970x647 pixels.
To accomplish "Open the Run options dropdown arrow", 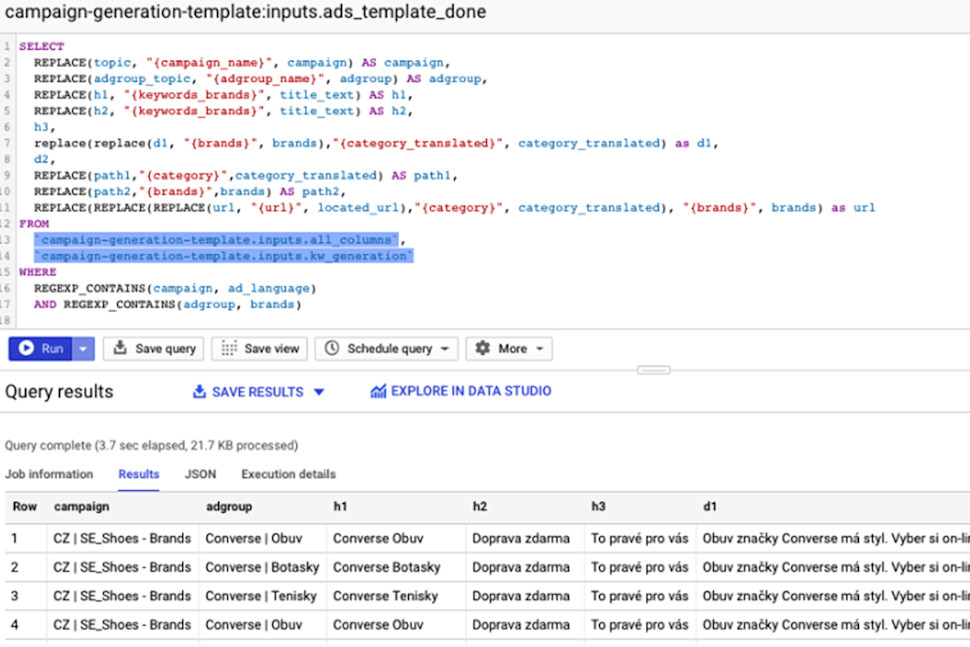I will tap(84, 349).
